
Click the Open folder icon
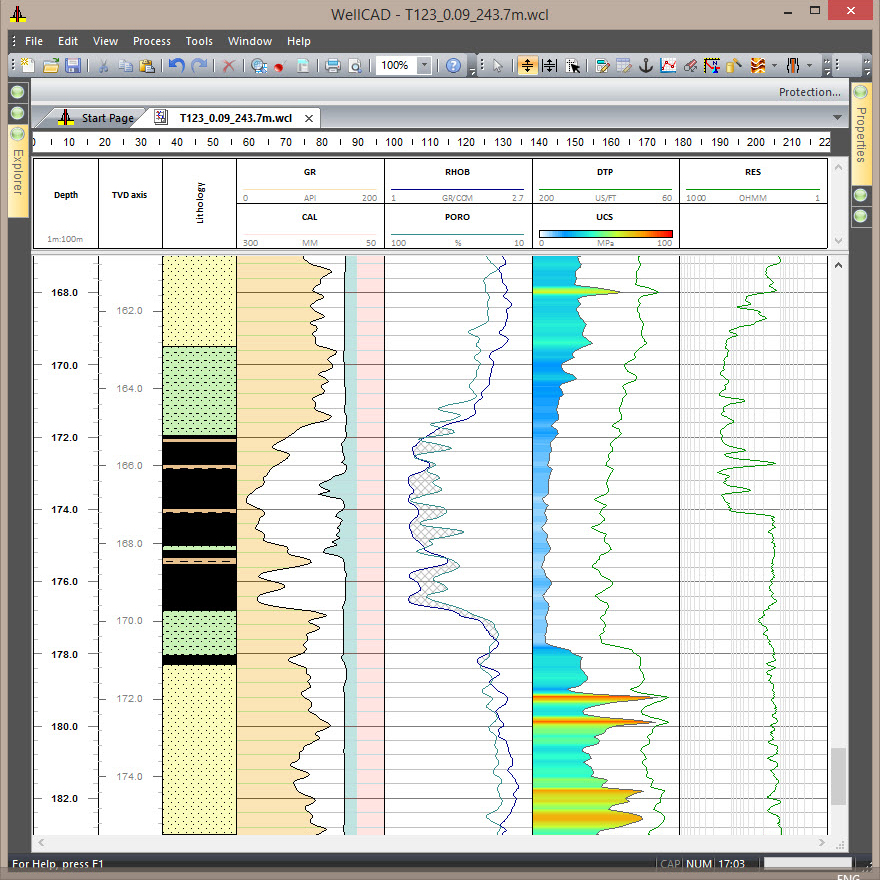tap(49, 66)
